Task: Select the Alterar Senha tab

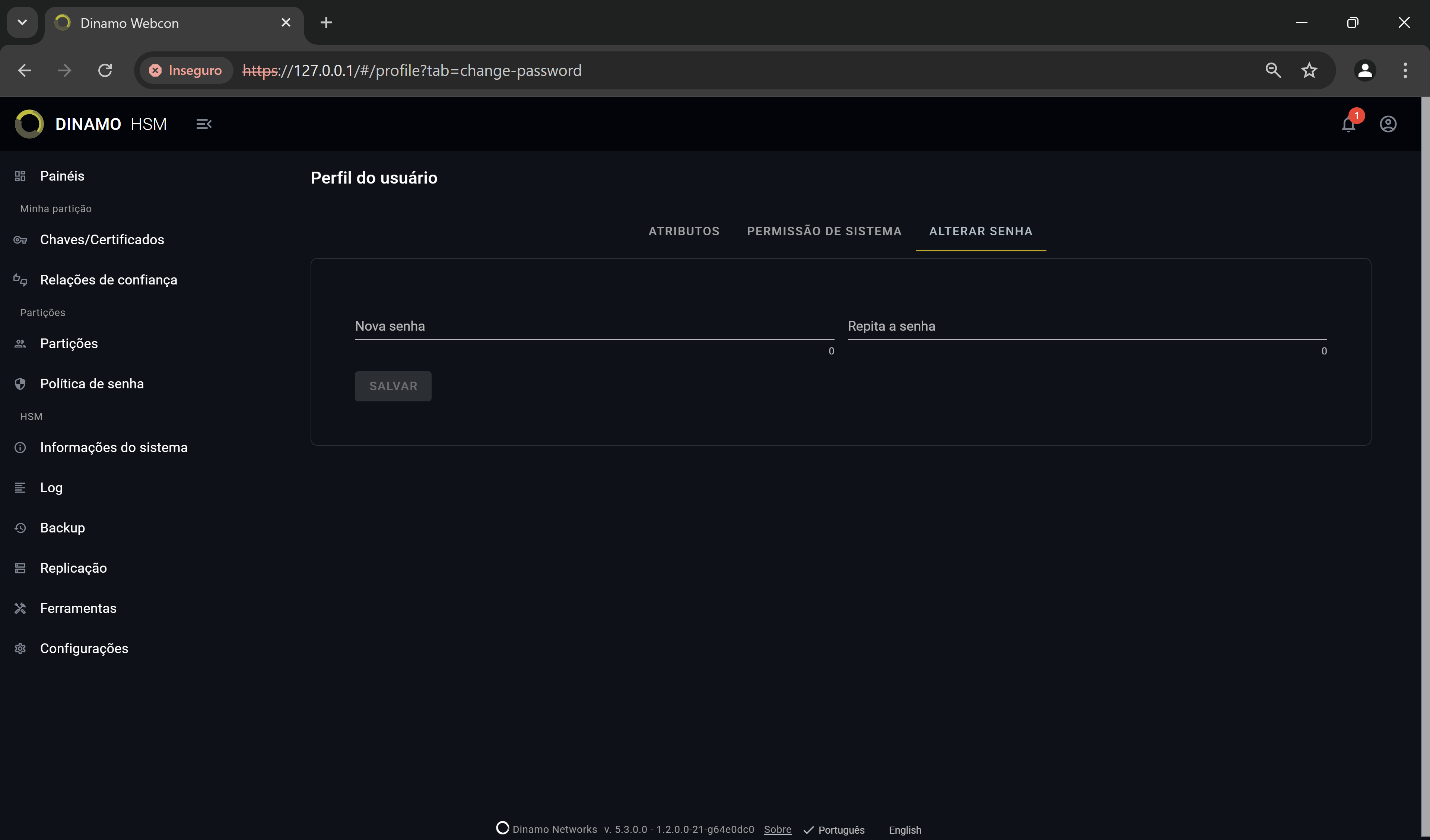Action: (x=981, y=231)
